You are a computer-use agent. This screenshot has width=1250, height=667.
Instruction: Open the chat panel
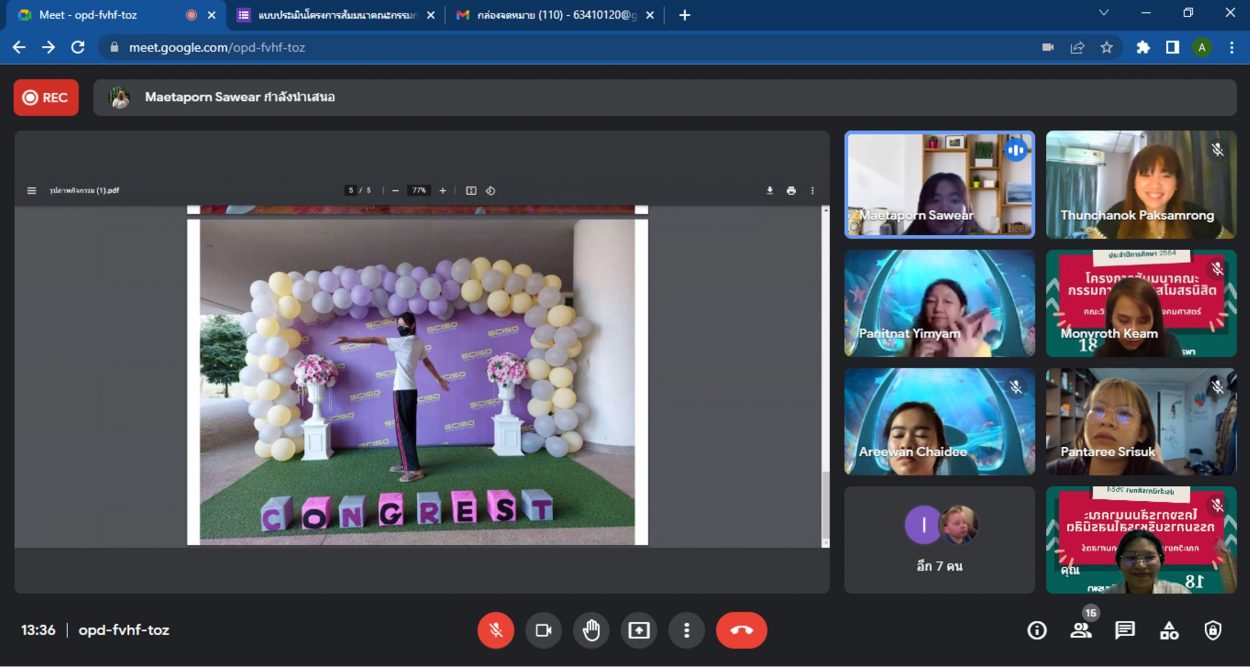pos(1125,630)
